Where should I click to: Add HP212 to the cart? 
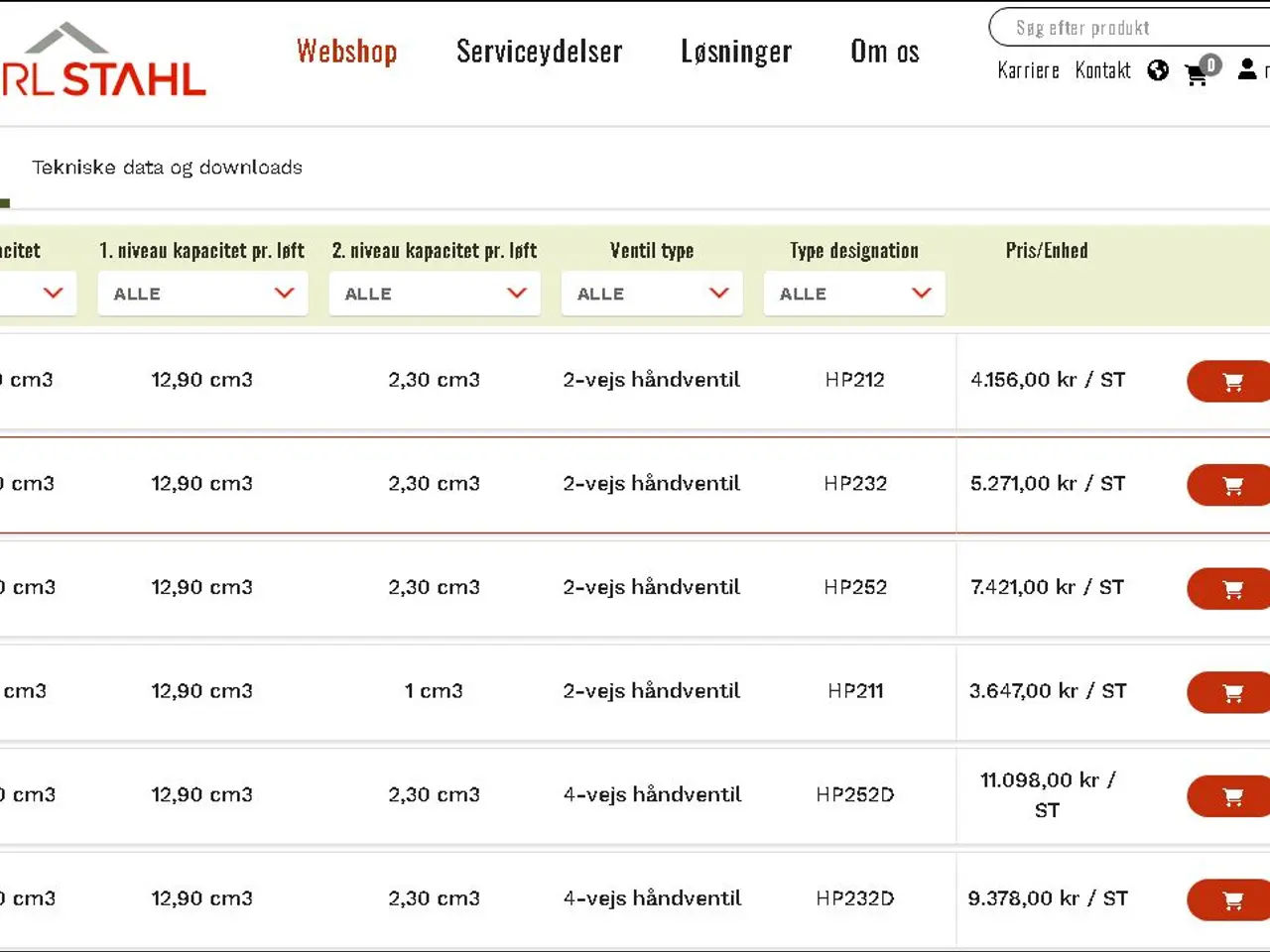(x=1228, y=382)
